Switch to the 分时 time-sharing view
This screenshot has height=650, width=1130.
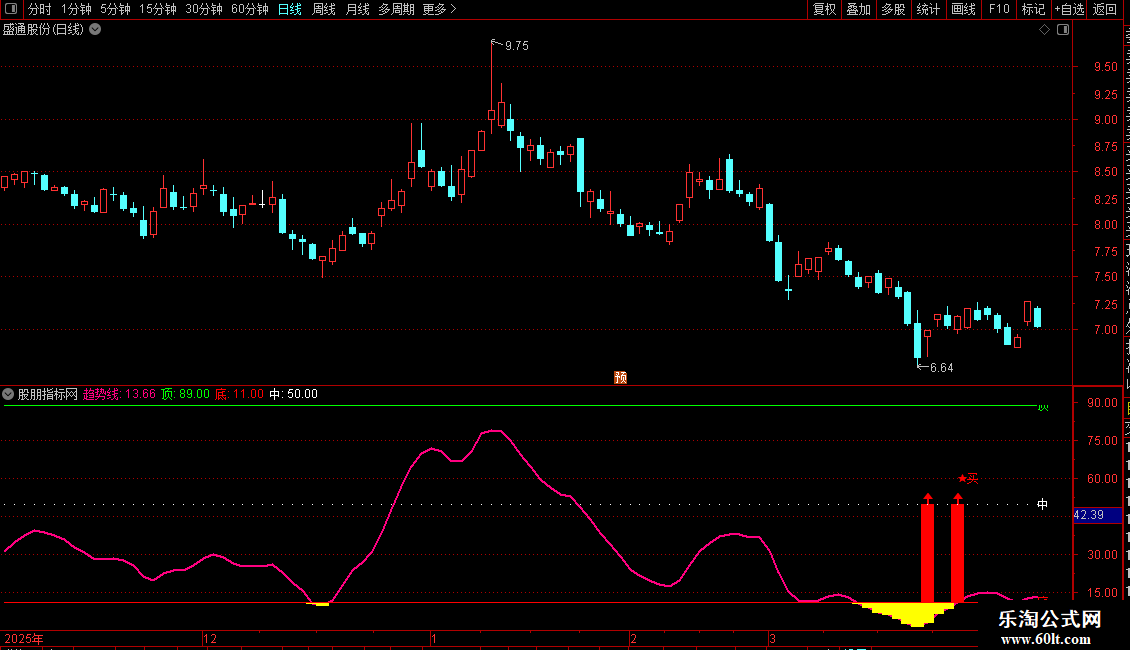(40, 10)
